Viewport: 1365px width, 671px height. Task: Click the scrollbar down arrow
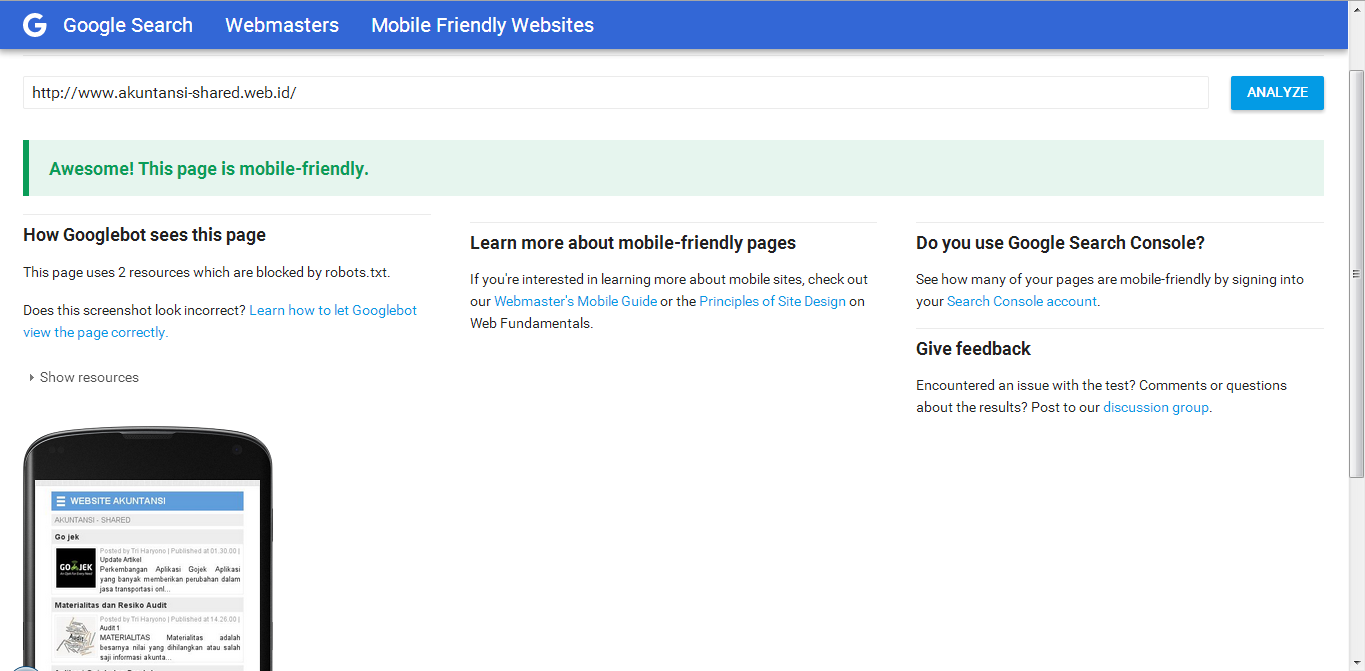[1356, 662]
